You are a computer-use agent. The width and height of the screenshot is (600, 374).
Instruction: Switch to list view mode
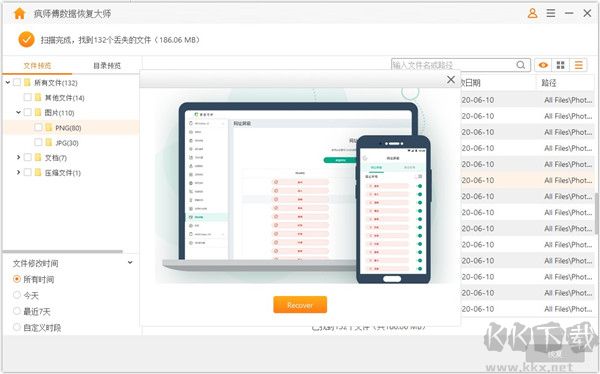(x=579, y=65)
